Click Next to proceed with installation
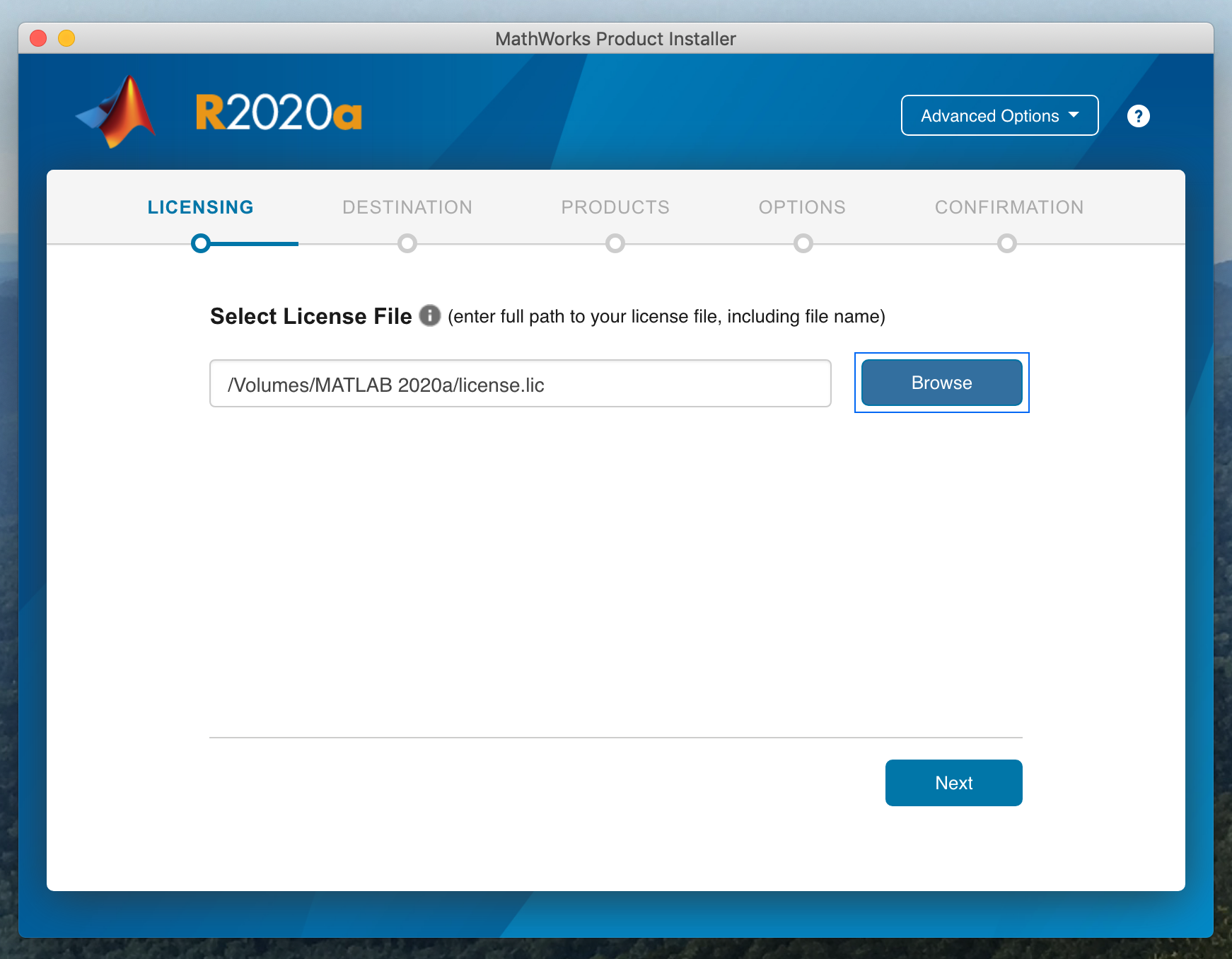Image resolution: width=1232 pixels, height=959 pixels. coord(953,783)
